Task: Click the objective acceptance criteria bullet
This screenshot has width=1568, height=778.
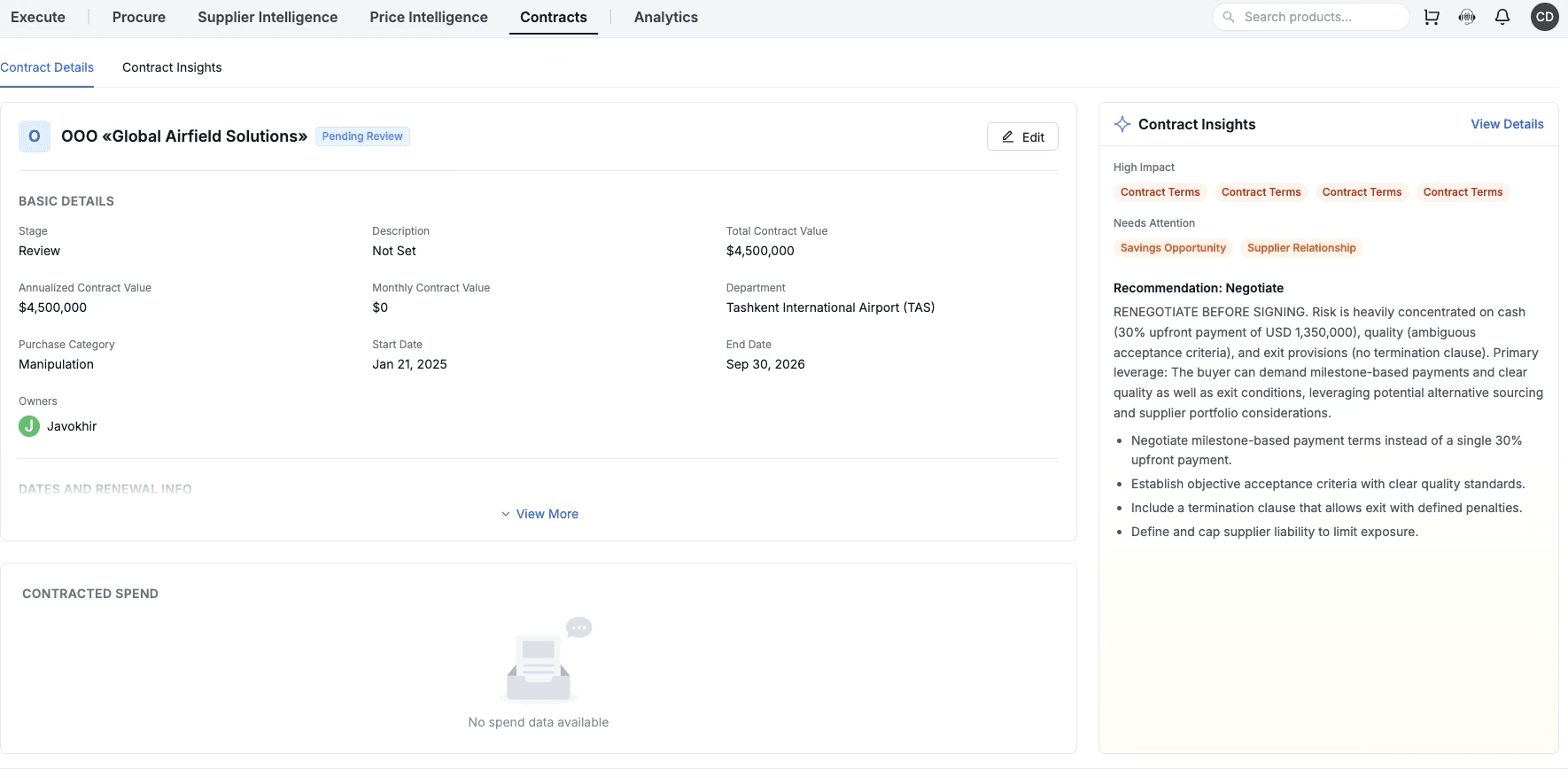Action: (1328, 484)
